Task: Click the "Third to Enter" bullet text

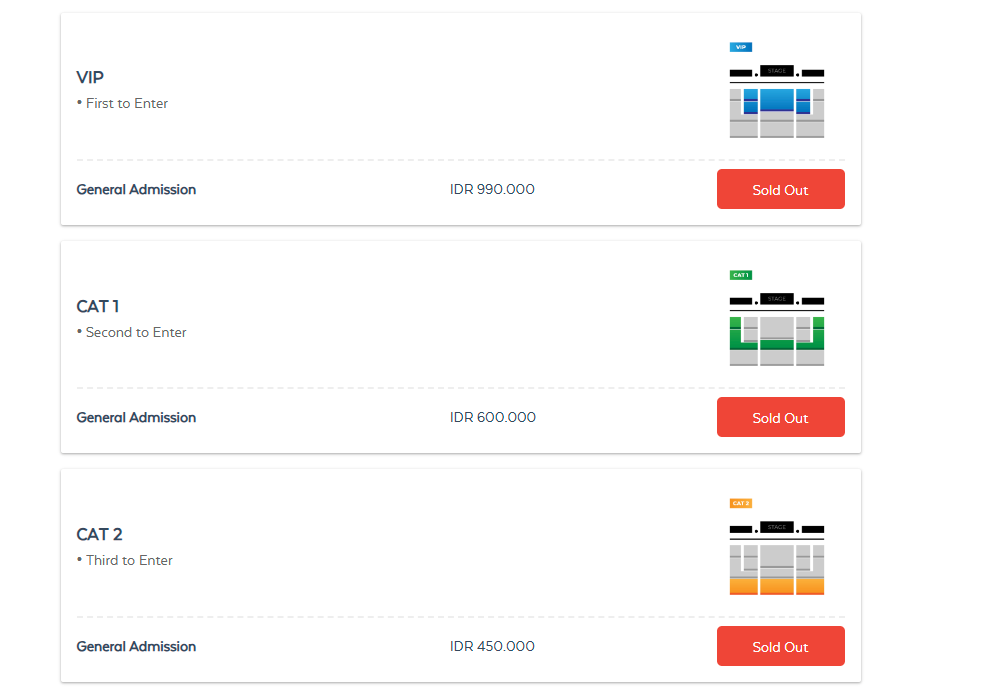Action: [129, 561]
